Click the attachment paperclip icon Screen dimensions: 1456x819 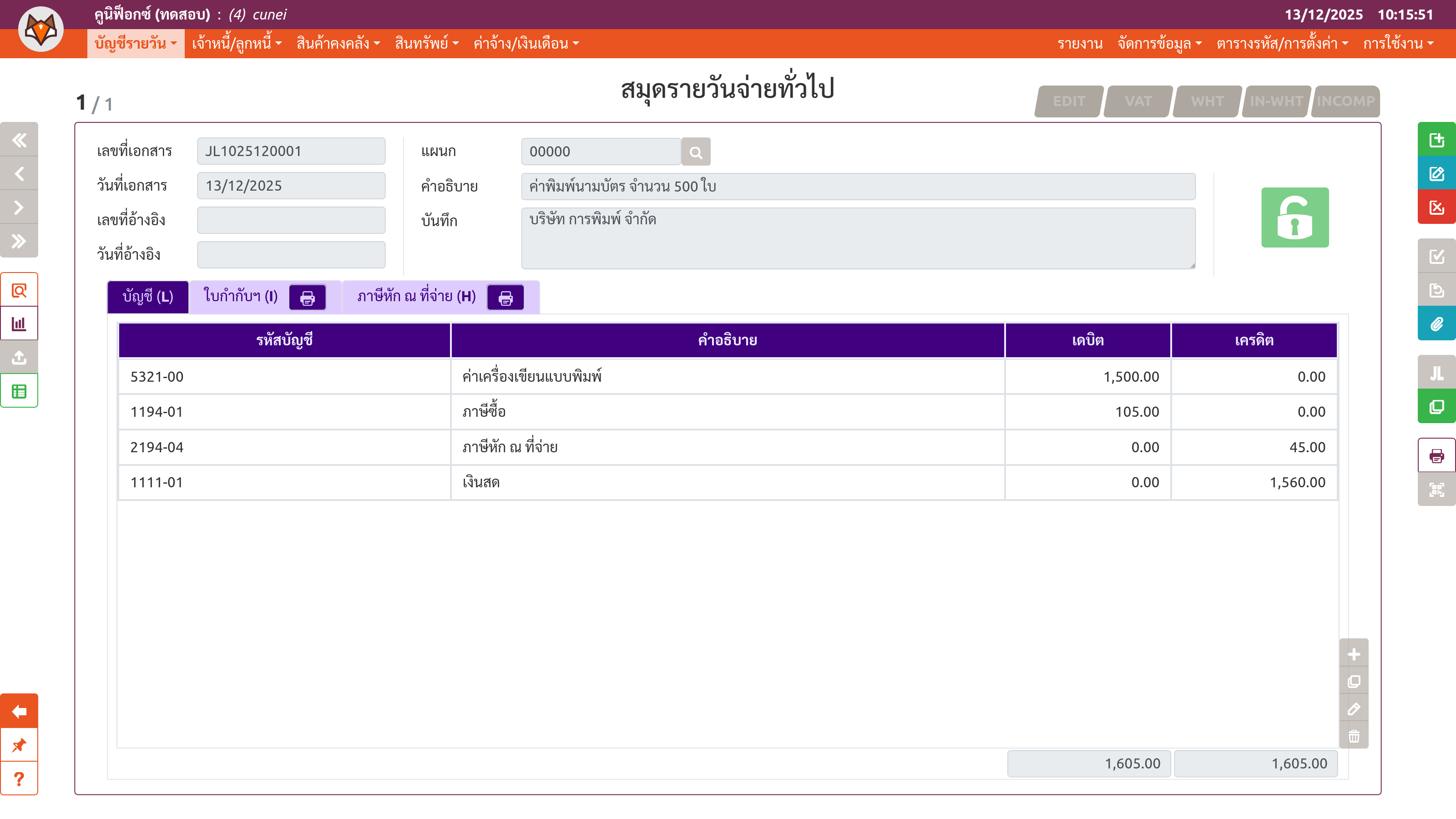pyautogui.click(x=1436, y=324)
